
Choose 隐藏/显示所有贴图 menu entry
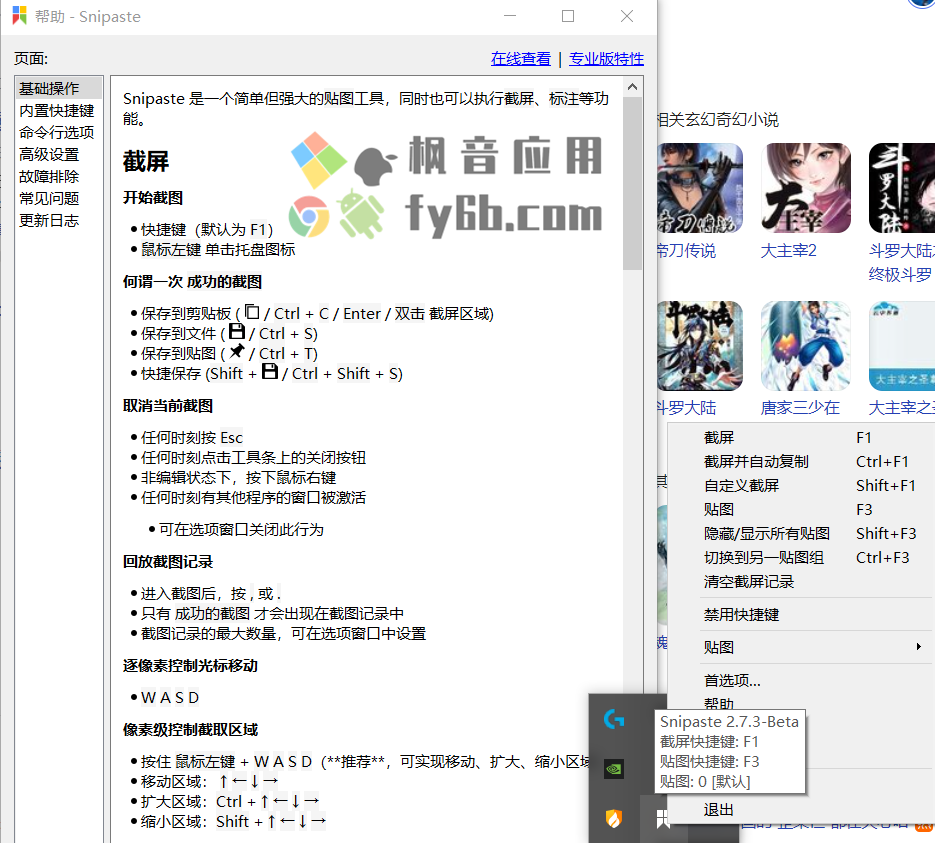coord(799,534)
